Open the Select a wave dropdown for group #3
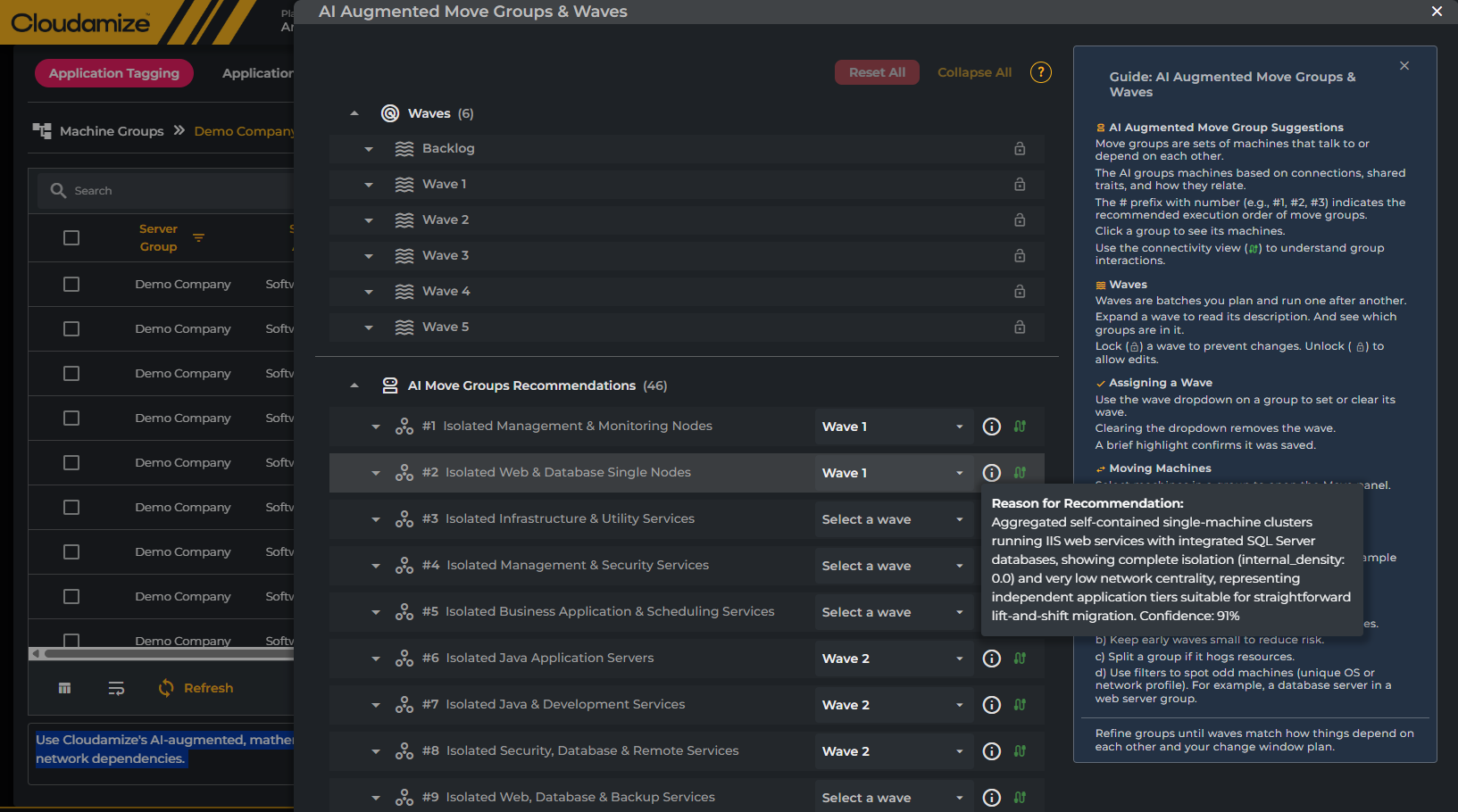Image resolution: width=1458 pixels, height=812 pixels. click(893, 518)
